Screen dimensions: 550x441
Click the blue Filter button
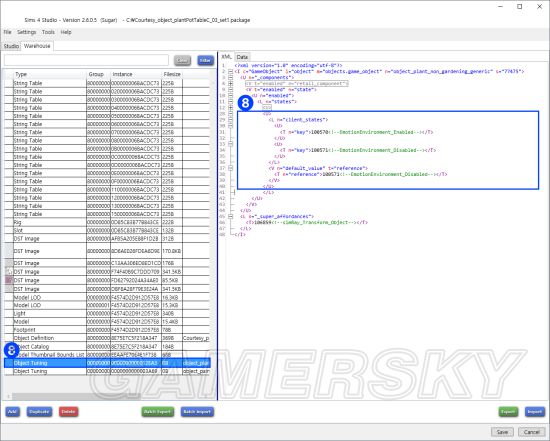[x=205, y=60]
